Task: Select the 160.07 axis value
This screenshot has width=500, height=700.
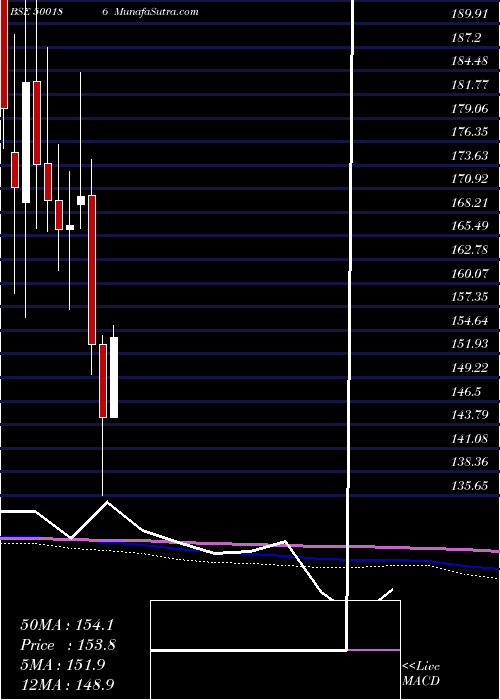Action: click(470, 274)
